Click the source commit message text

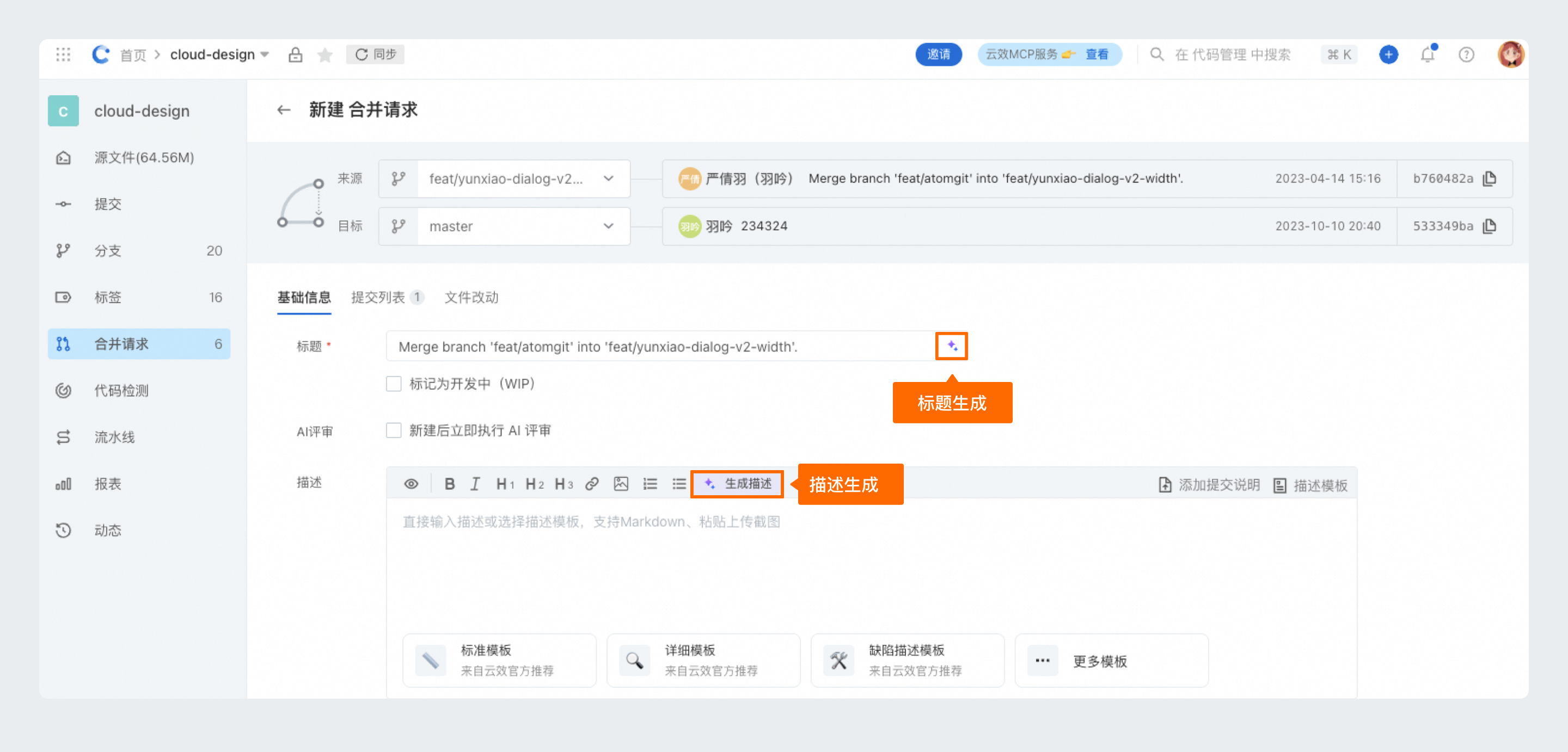[x=995, y=178]
